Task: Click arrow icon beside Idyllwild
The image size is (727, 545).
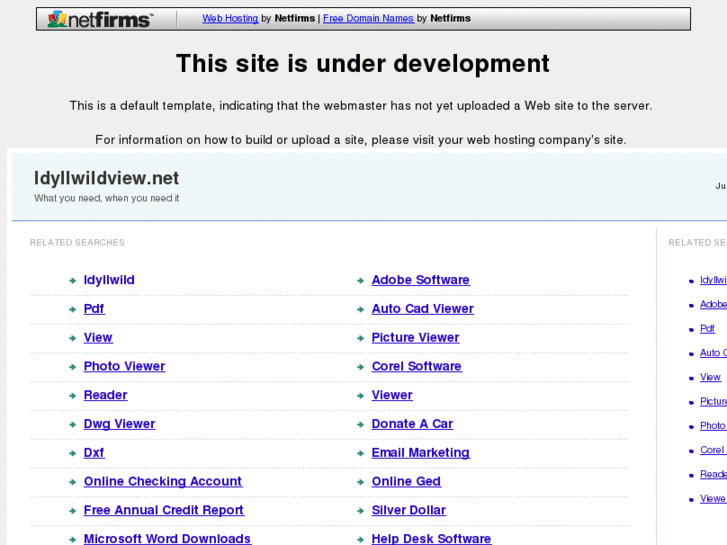Action: [72, 281]
